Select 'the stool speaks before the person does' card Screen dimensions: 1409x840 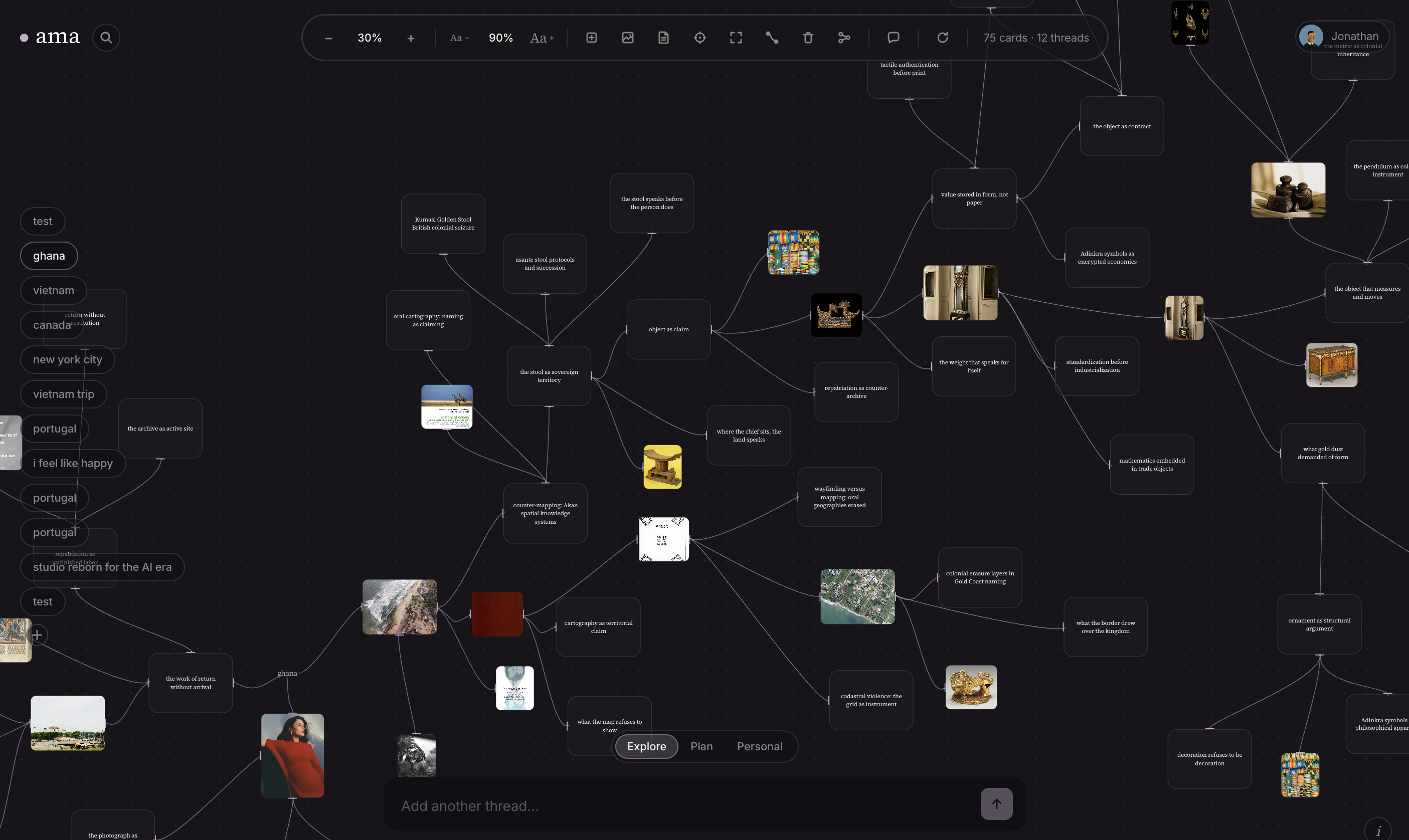[652, 202]
